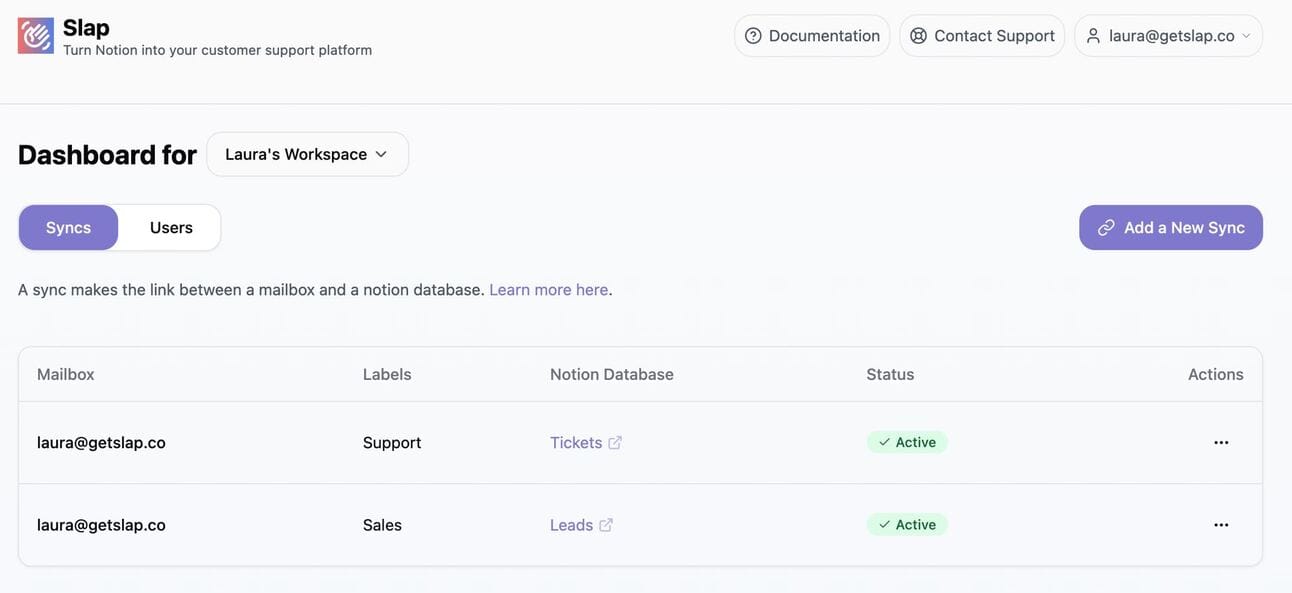Switch to the Users tab
This screenshot has height=593, width=1292.
pyautogui.click(x=171, y=228)
